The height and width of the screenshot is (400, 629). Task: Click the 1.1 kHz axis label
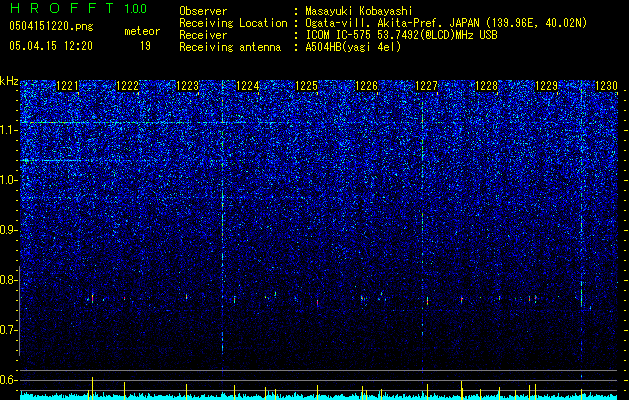click(x=8, y=130)
